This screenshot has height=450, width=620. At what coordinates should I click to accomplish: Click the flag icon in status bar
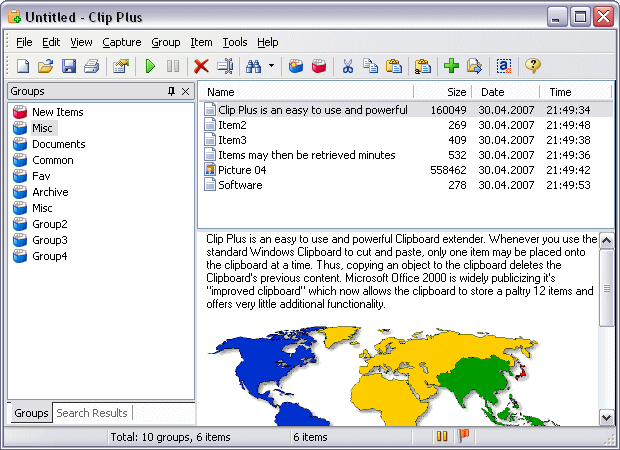[463, 436]
